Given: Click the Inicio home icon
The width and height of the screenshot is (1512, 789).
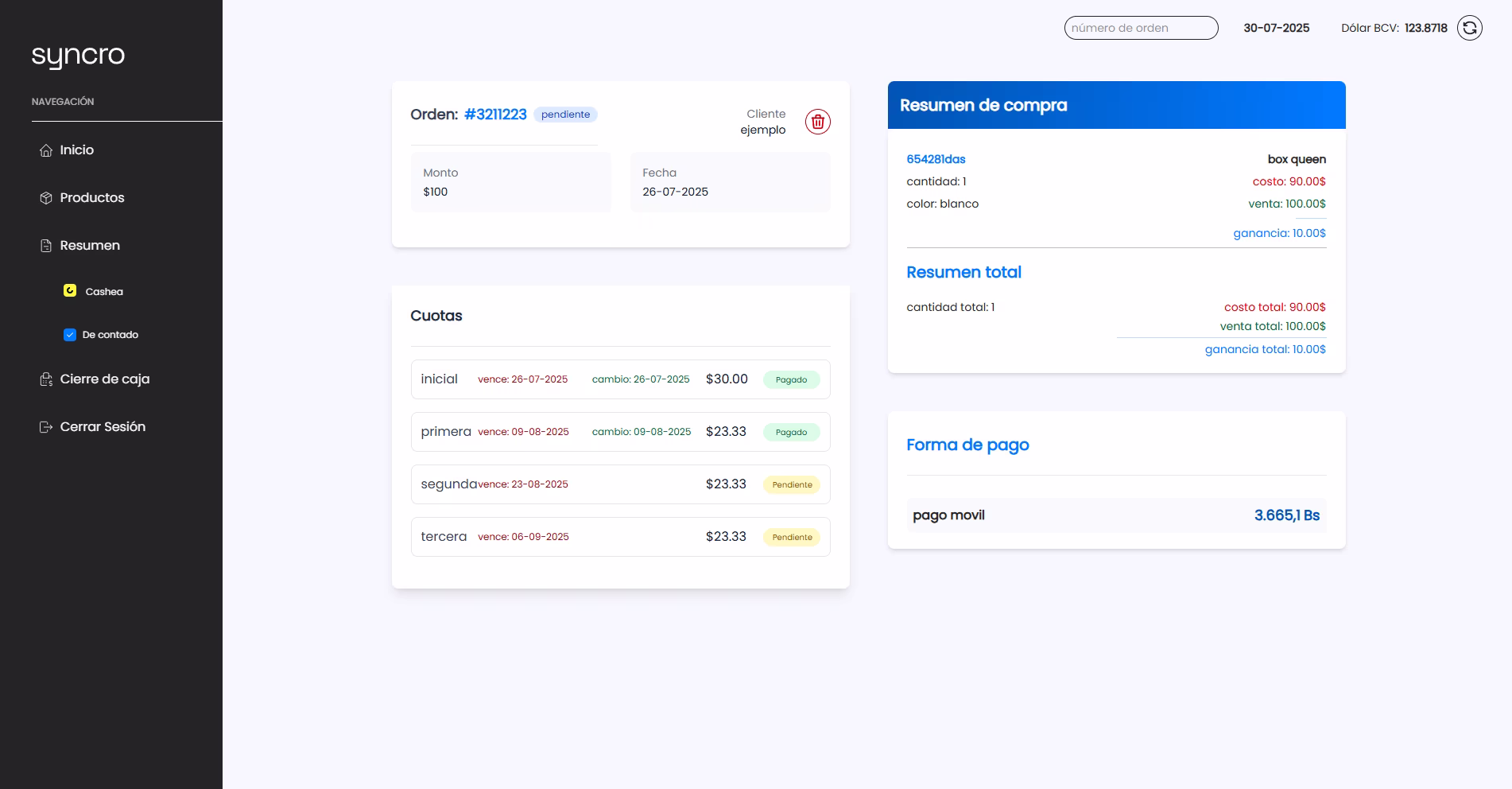Looking at the screenshot, I should coord(46,150).
